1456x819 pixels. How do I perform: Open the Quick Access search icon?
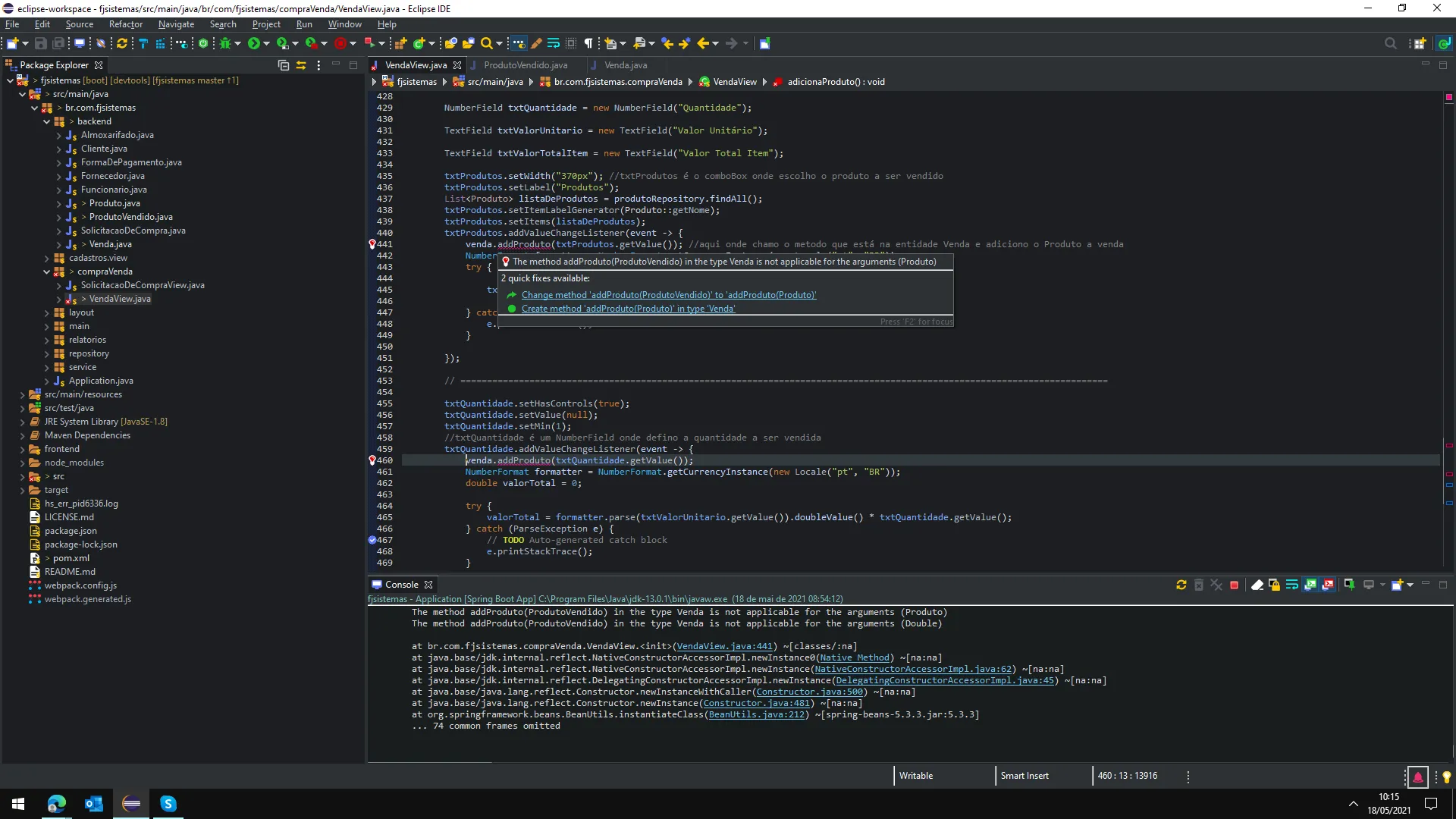tap(1391, 43)
